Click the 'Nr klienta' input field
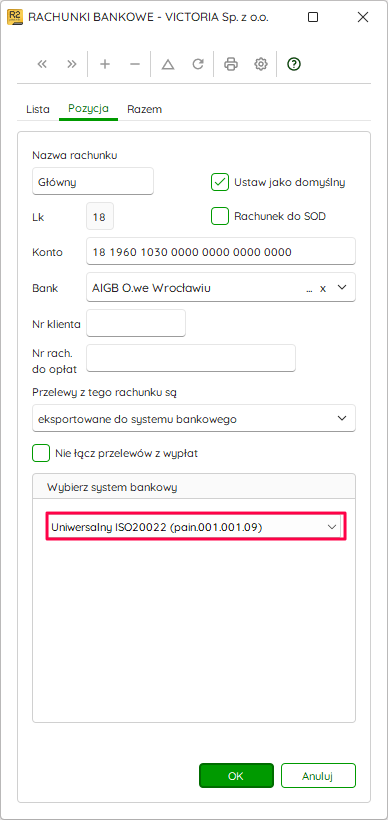The height and width of the screenshot is (820, 388). [x=136, y=324]
